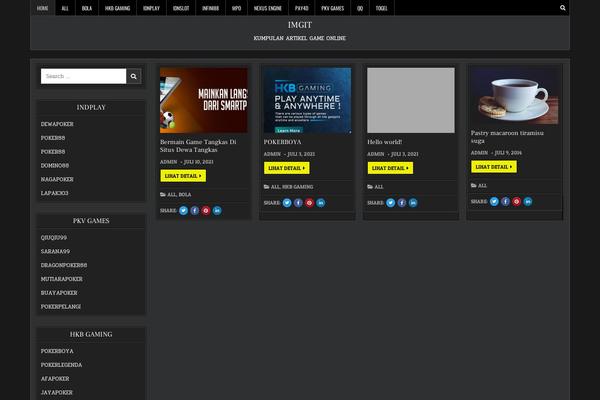Open POKERPELANGI in the sidebar
600x400 pixels.
[x=60, y=306]
